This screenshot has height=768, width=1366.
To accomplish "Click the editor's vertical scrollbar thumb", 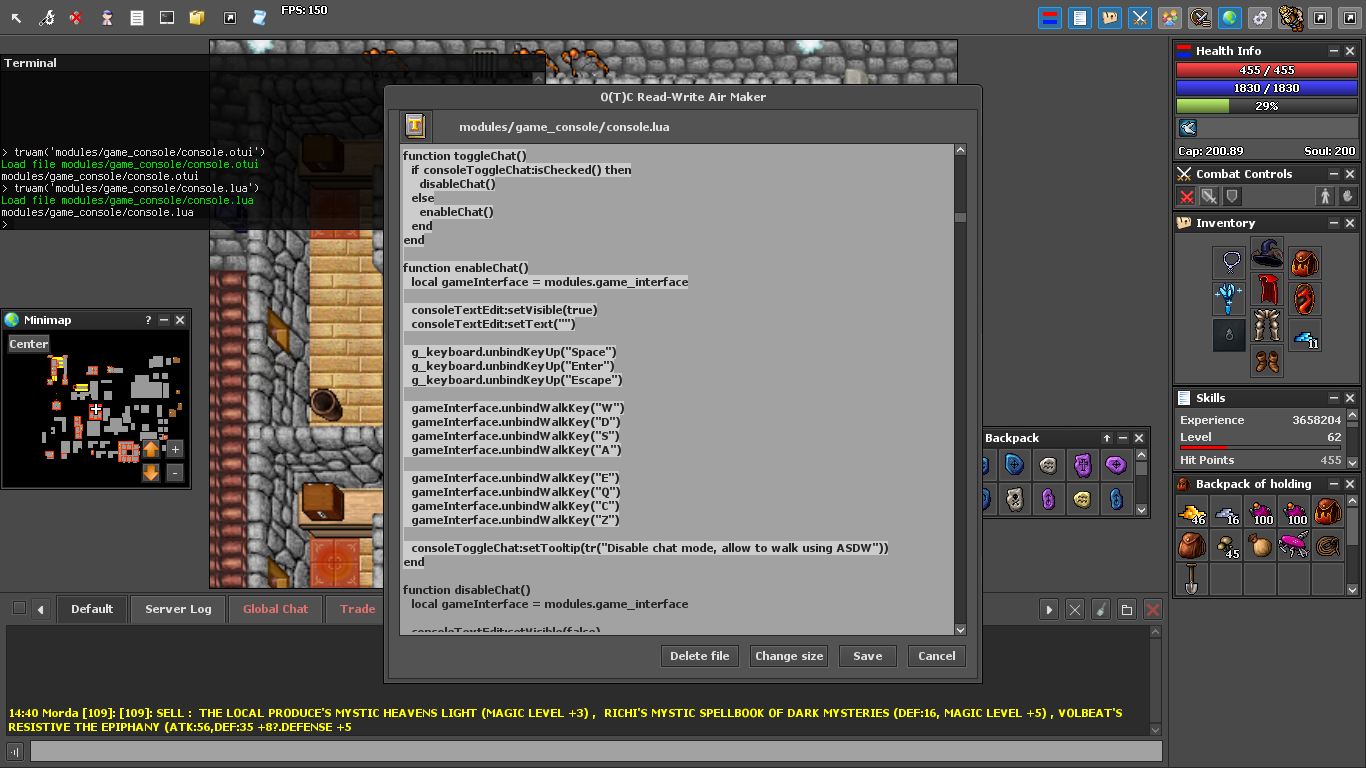I will coord(960,217).
